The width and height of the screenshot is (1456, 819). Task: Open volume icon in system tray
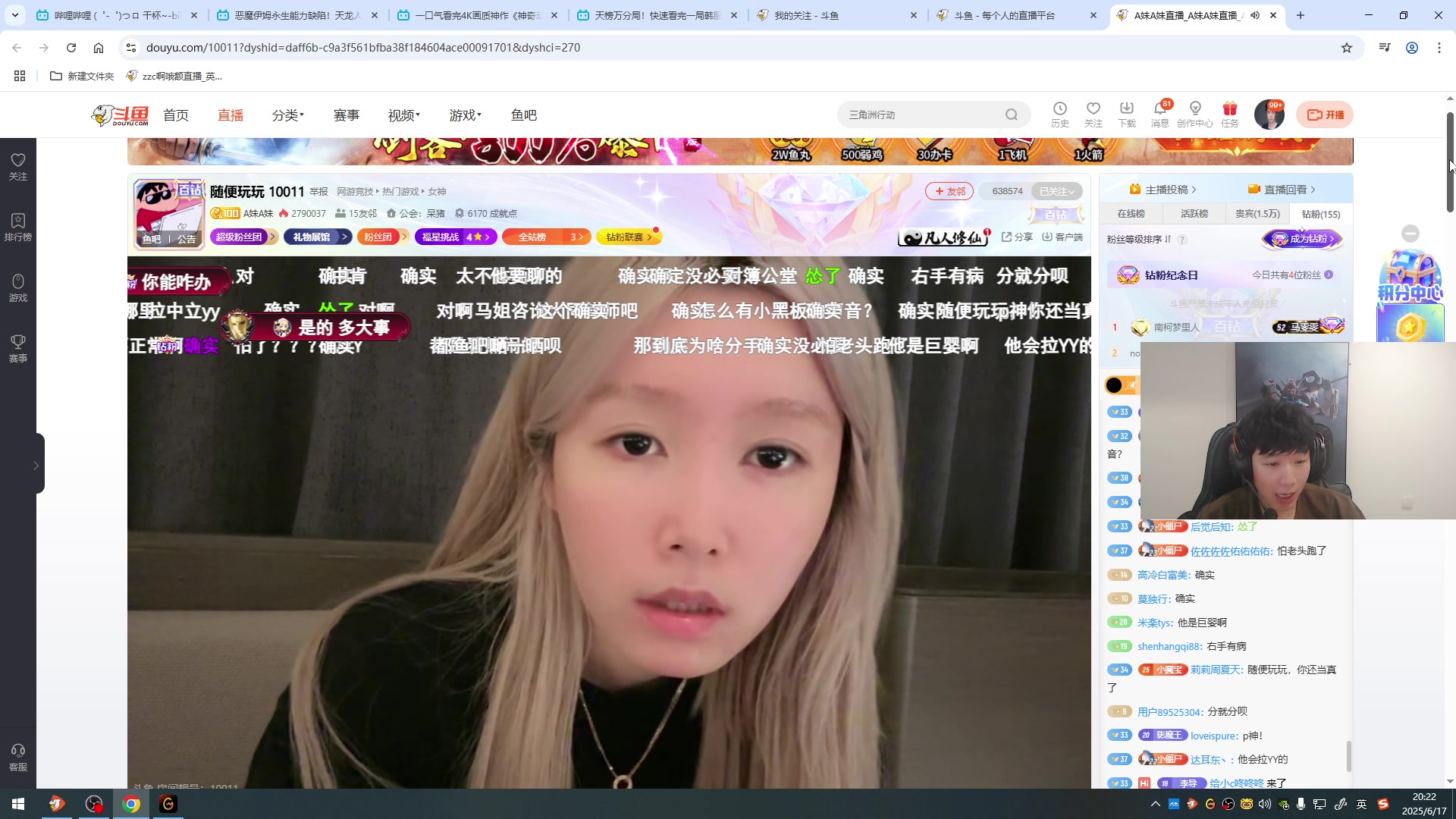(x=1265, y=804)
